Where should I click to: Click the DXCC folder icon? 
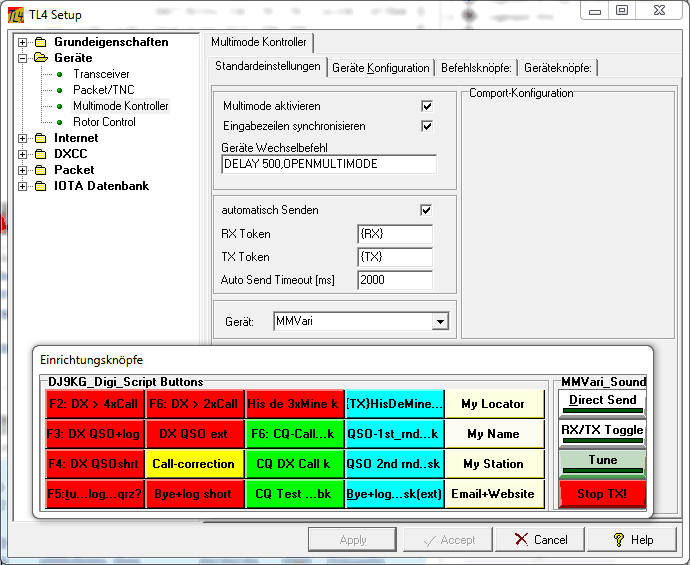pos(40,154)
